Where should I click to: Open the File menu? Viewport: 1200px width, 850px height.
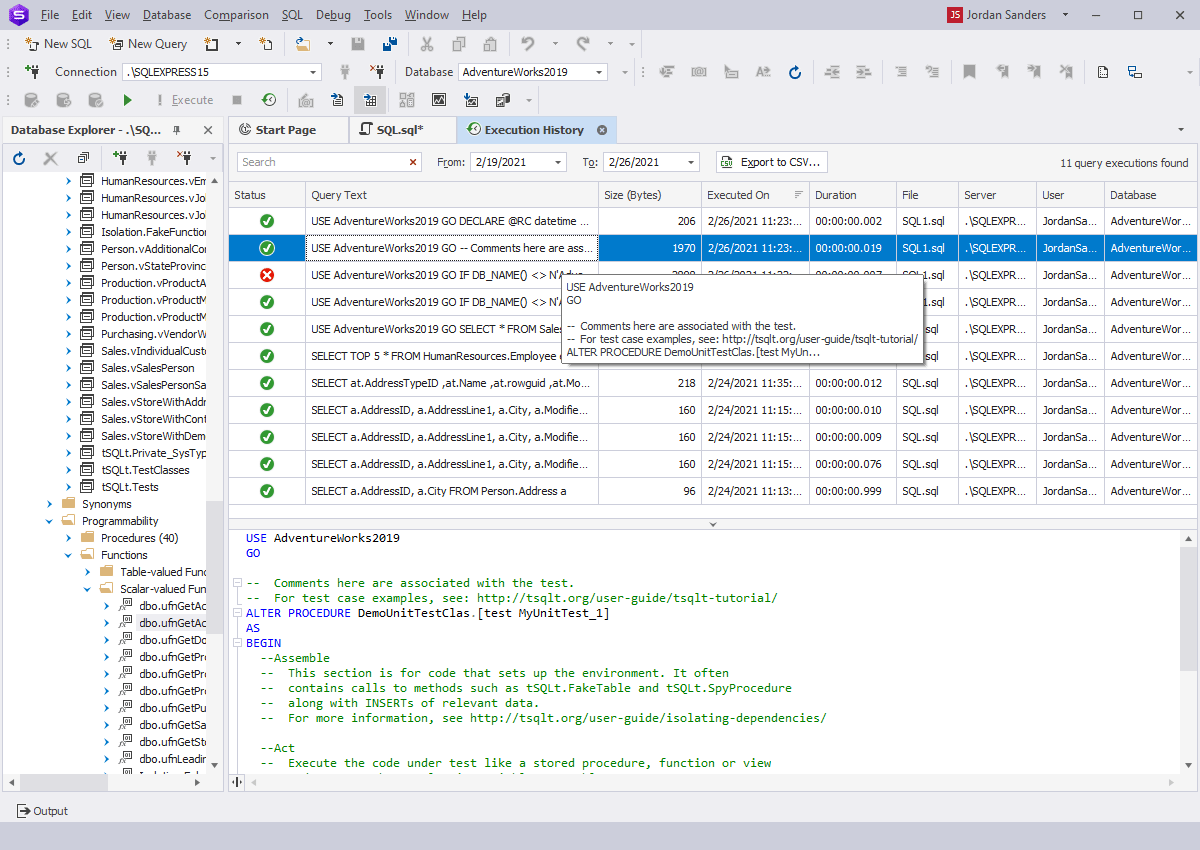coord(50,15)
